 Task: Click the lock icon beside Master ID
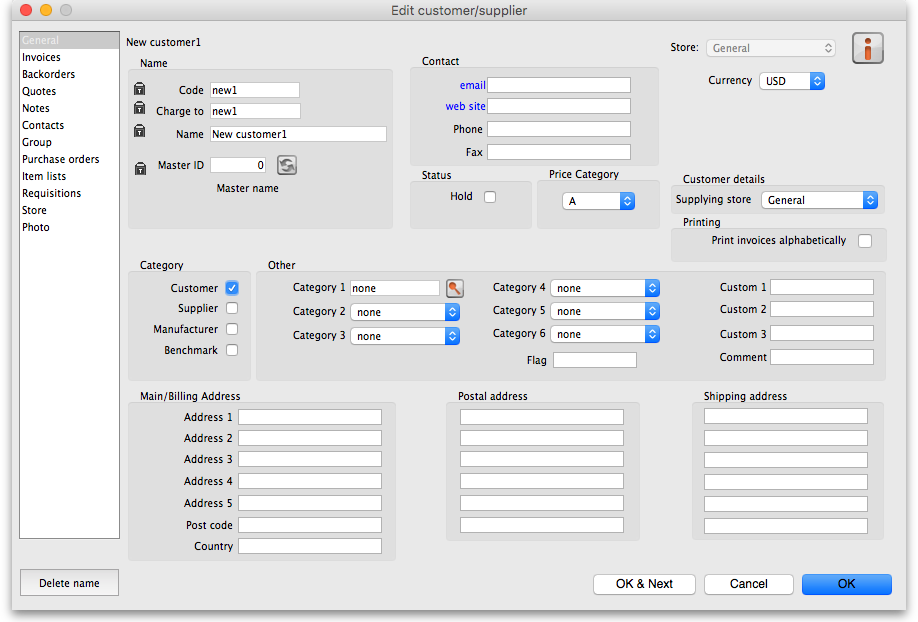140,167
